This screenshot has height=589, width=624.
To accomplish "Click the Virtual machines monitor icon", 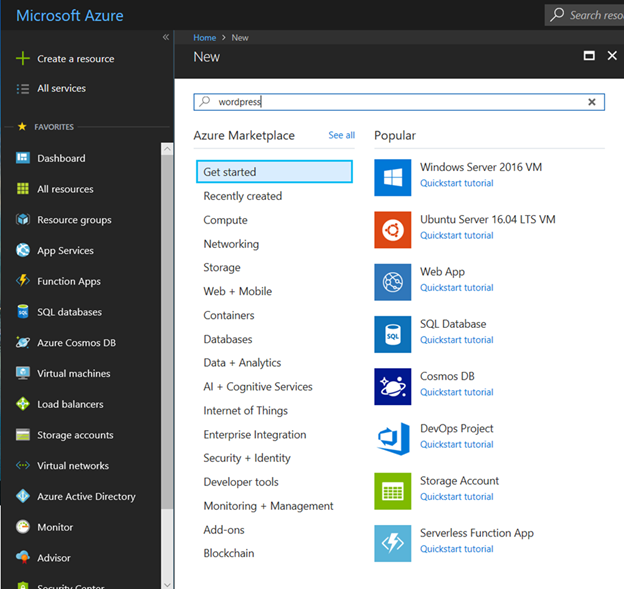I will pos(23,373).
